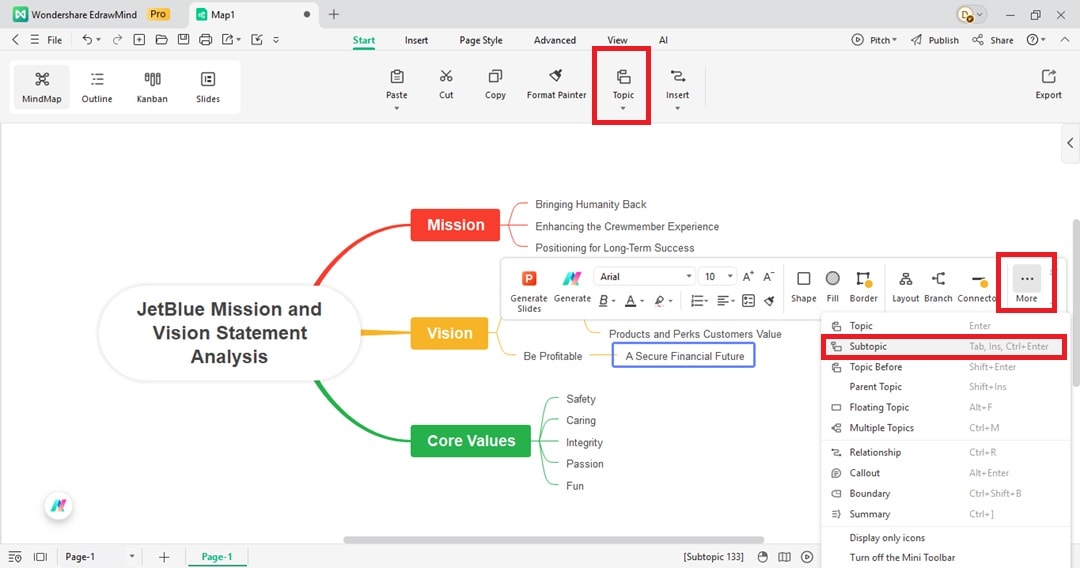The height and width of the screenshot is (568, 1080).
Task: Select the Mission topic node
Action: coord(455,225)
